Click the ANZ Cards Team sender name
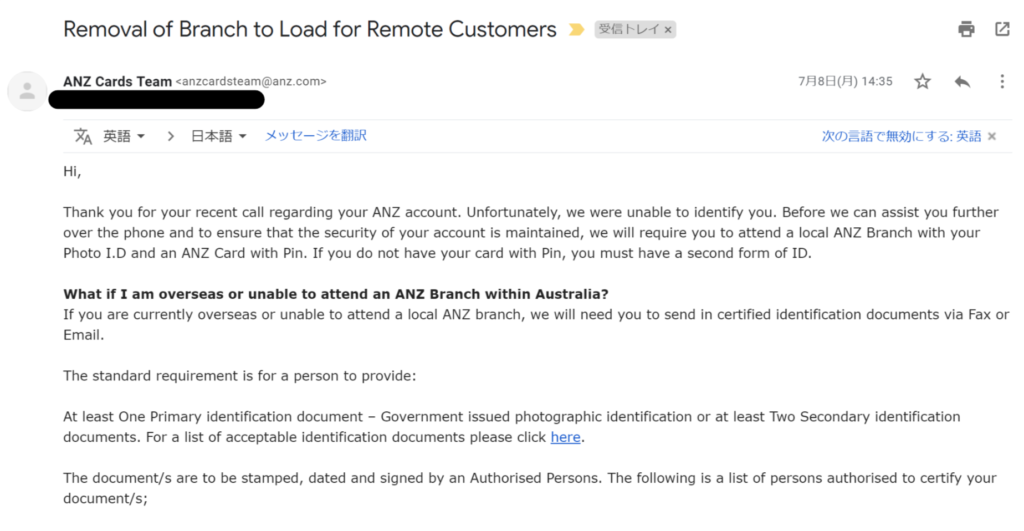This screenshot has width=1024, height=531. click(x=117, y=81)
